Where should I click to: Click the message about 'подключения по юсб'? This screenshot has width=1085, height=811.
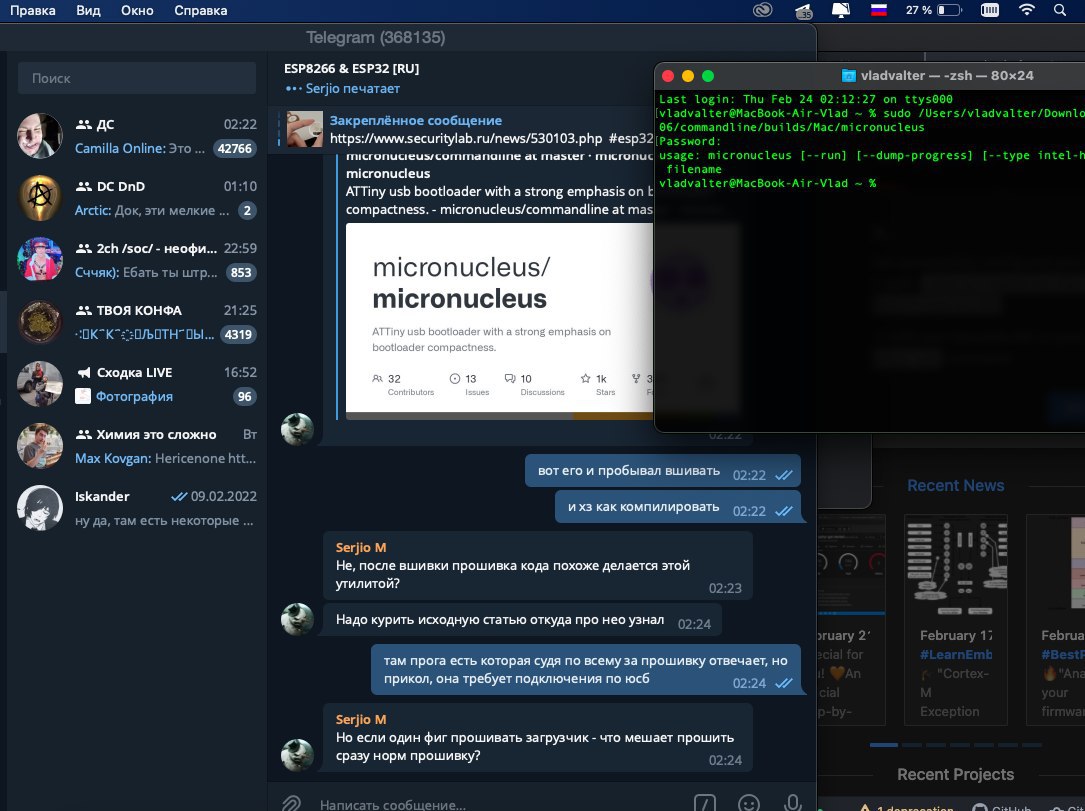click(x=585, y=669)
